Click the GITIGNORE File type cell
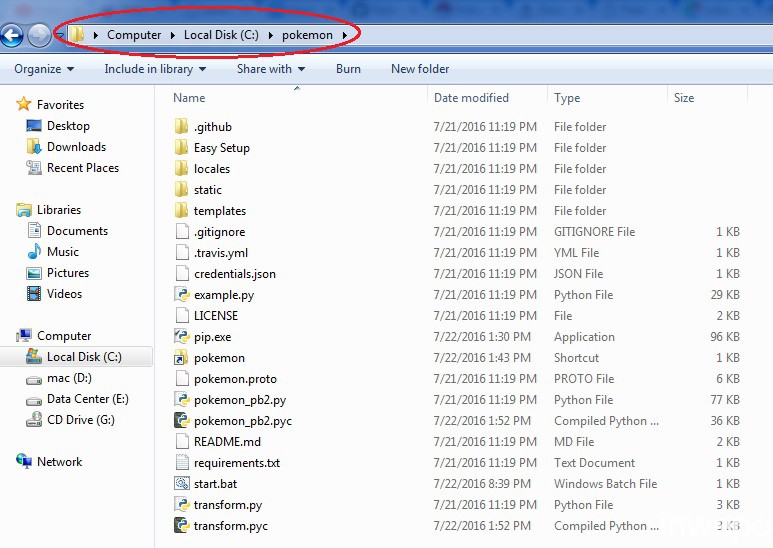 595,232
